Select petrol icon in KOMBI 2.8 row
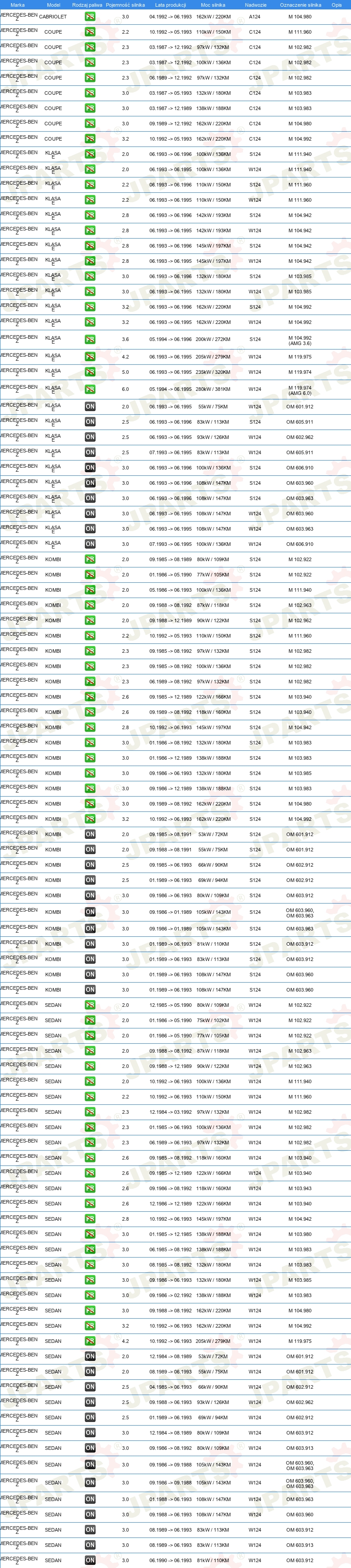Viewport: 351px width, 1568px height. (x=90, y=727)
